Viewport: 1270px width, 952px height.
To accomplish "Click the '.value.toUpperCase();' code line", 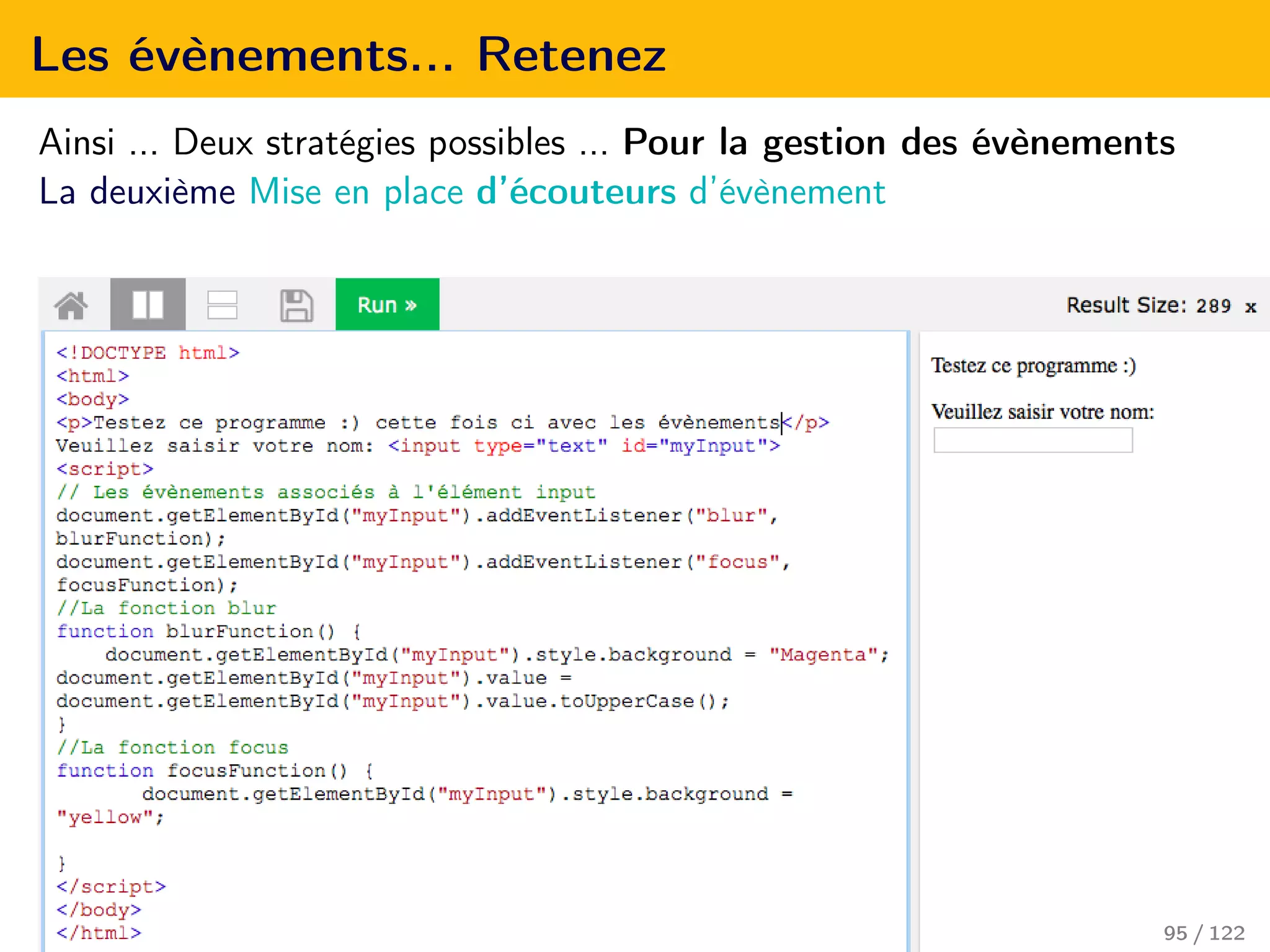I will (393, 701).
